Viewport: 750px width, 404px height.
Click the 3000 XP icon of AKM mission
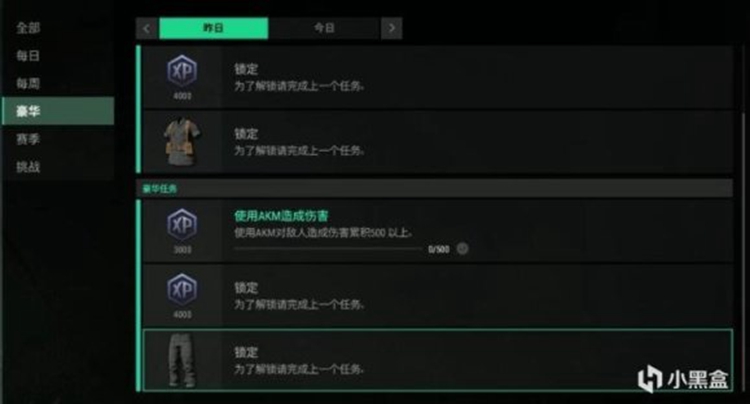point(182,225)
